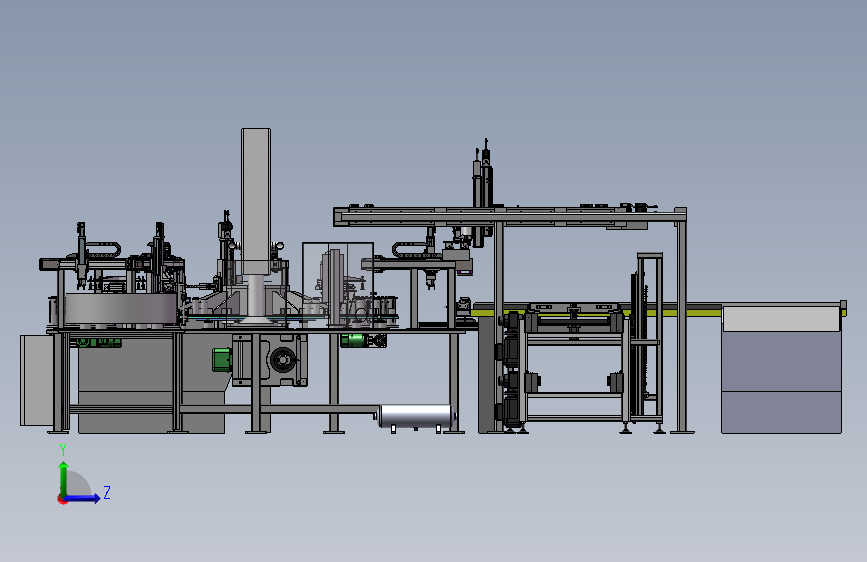Screen dimensions: 867x562
Task: Select the tall grey vertical column on the rotary station
Action: 256,201
